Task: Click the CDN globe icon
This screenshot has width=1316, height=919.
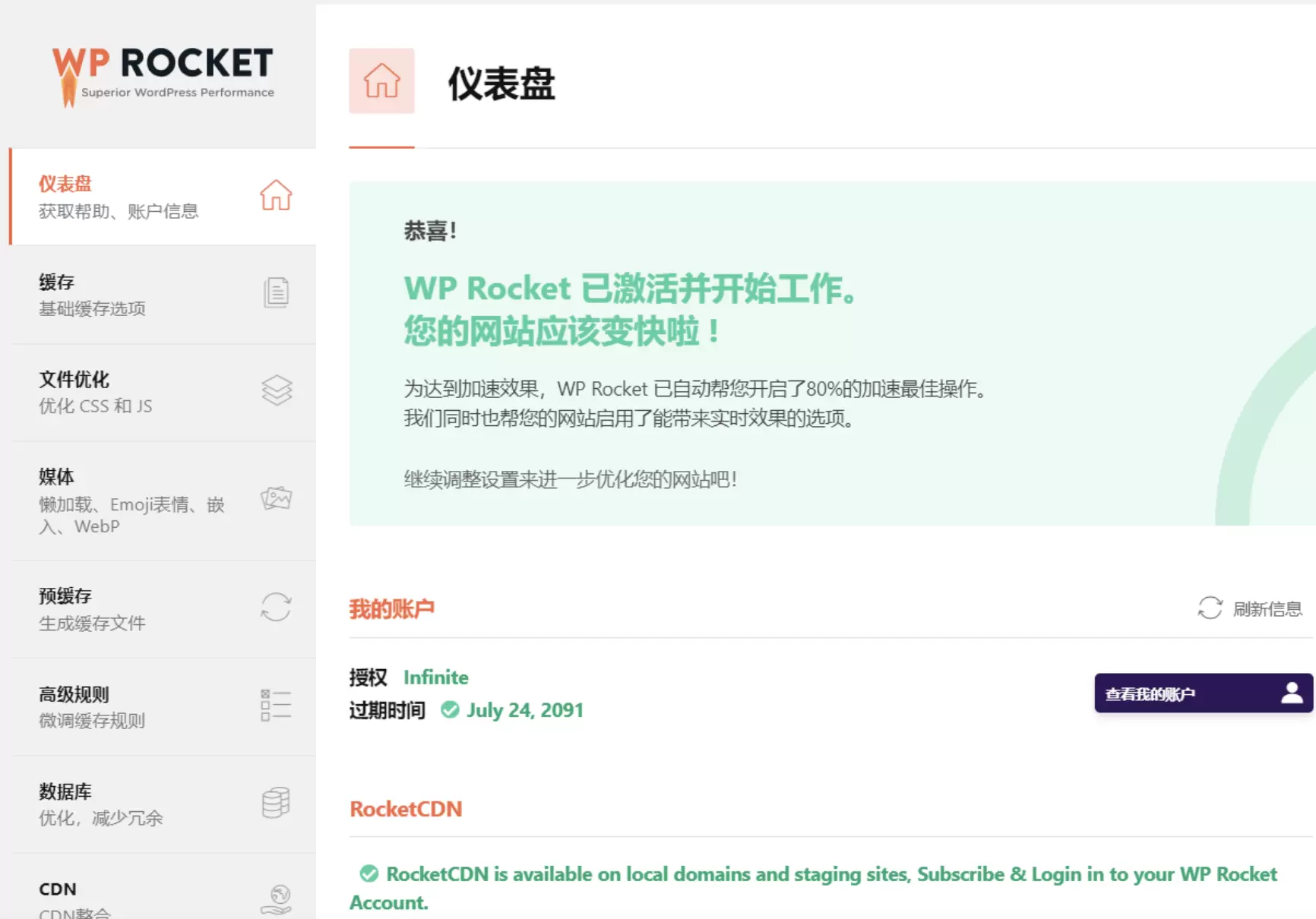Action: [276, 900]
